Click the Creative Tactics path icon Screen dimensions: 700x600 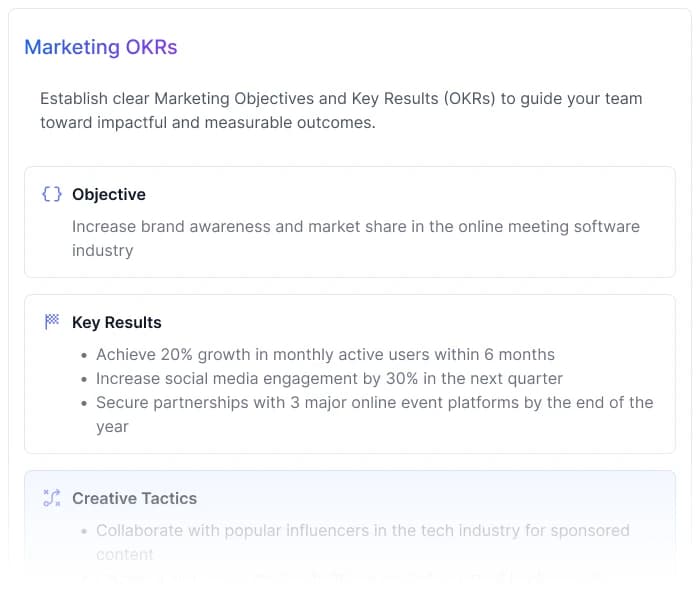pyautogui.click(x=52, y=498)
